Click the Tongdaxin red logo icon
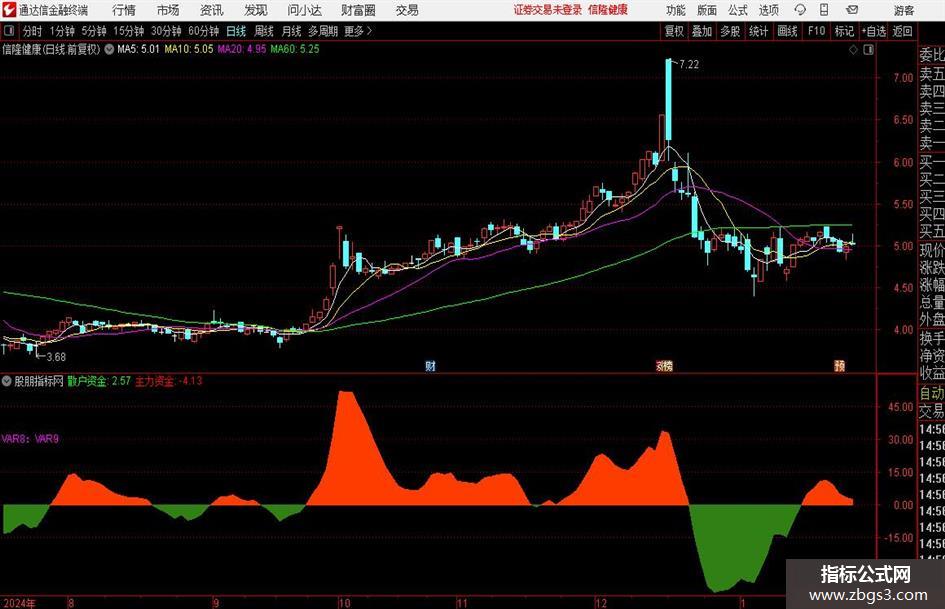945x609 pixels. point(9,10)
